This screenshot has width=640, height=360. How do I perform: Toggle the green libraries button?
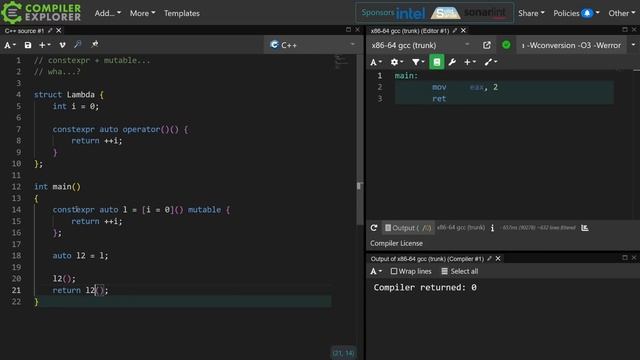(436, 62)
